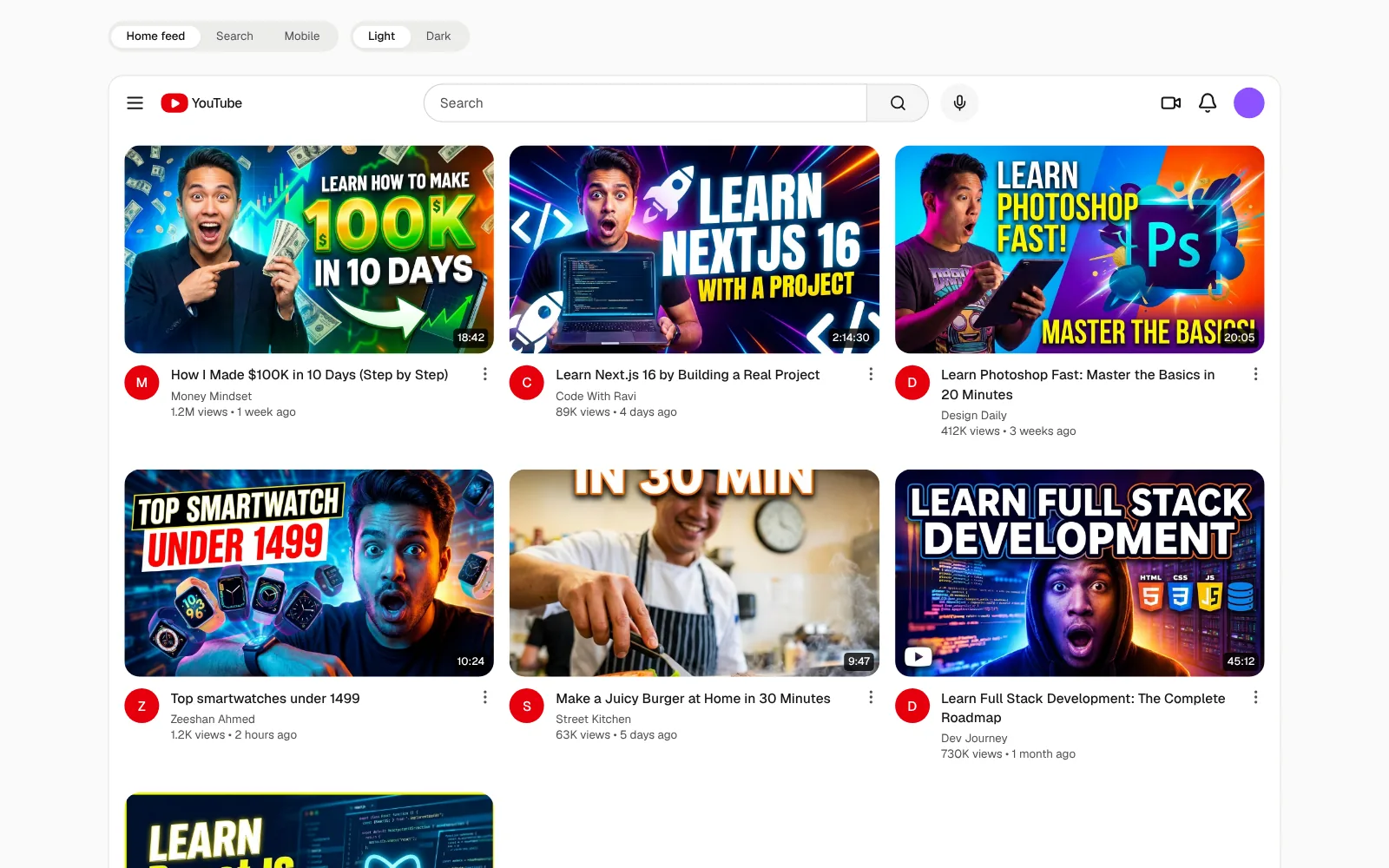Image resolution: width=1389 pixels, height=868 pixels.
Task: Open Street Kitchen channel avatar
Action: click(x=527, y=707)
